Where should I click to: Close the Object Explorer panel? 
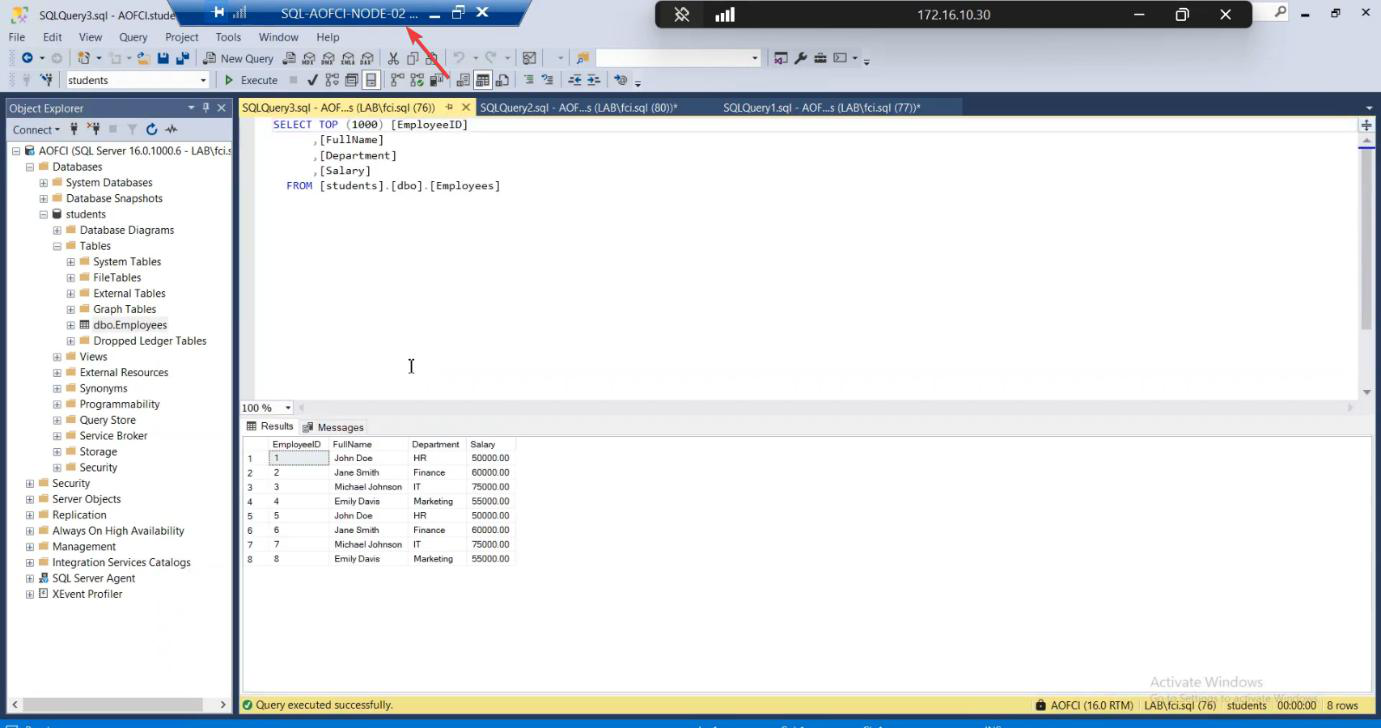pyautogui.click(x=222, y=107)
